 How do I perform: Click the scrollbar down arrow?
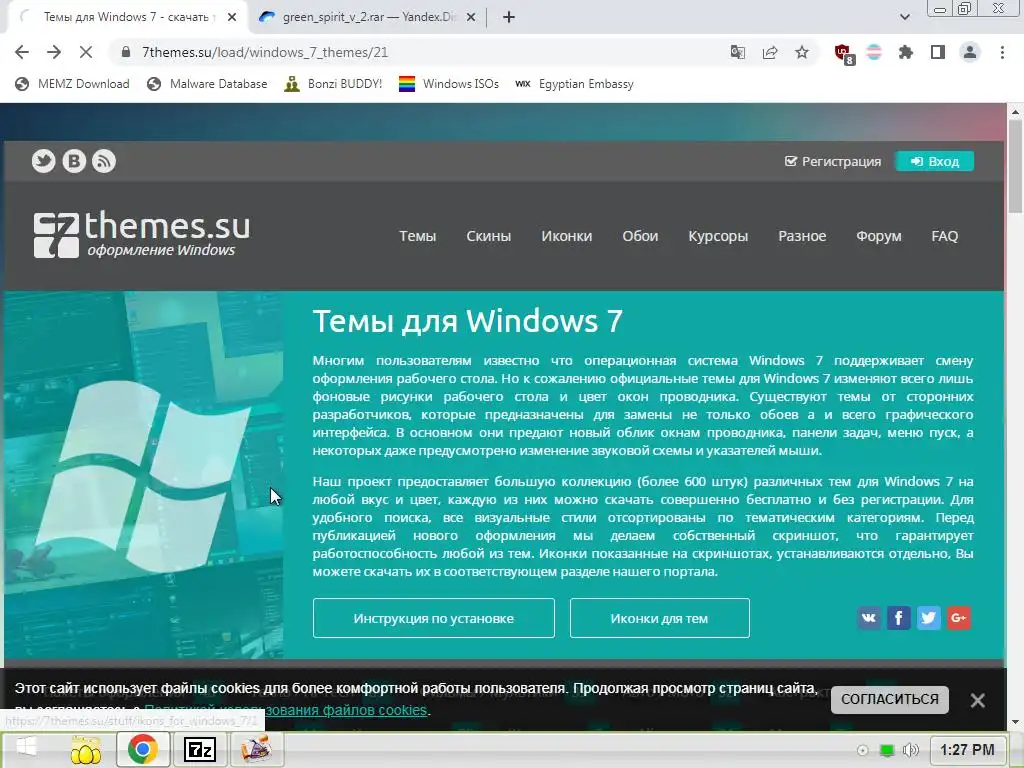(1015, 722)
